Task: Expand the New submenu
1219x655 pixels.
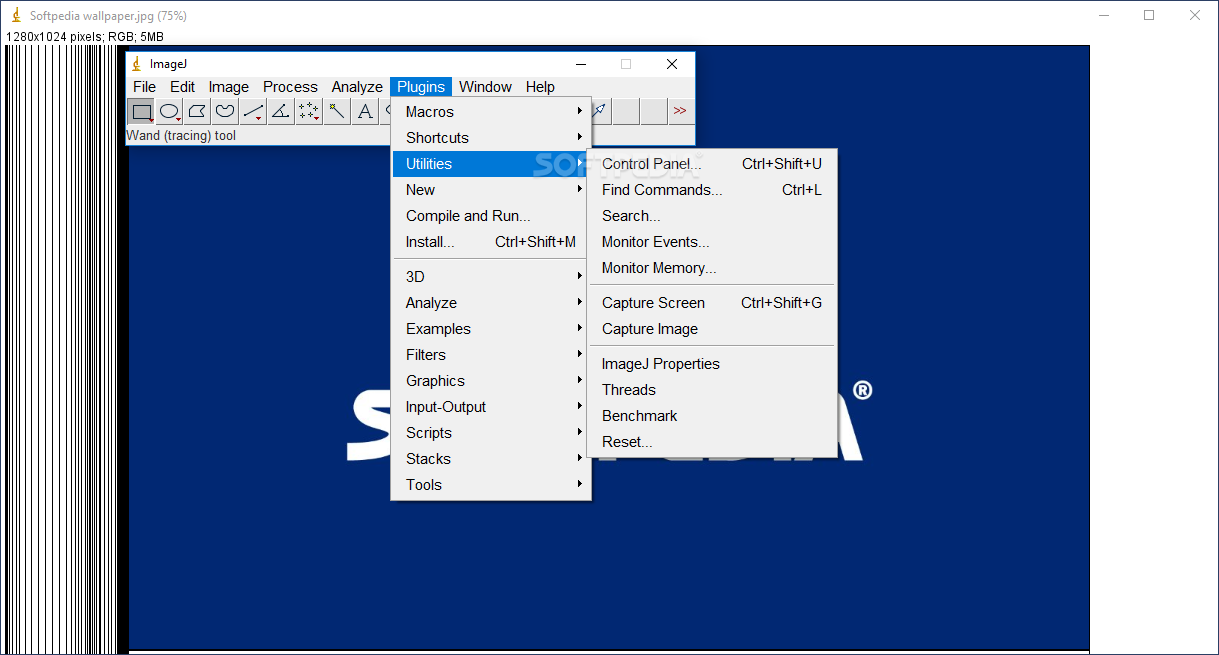Action: (x=491, y=190)
